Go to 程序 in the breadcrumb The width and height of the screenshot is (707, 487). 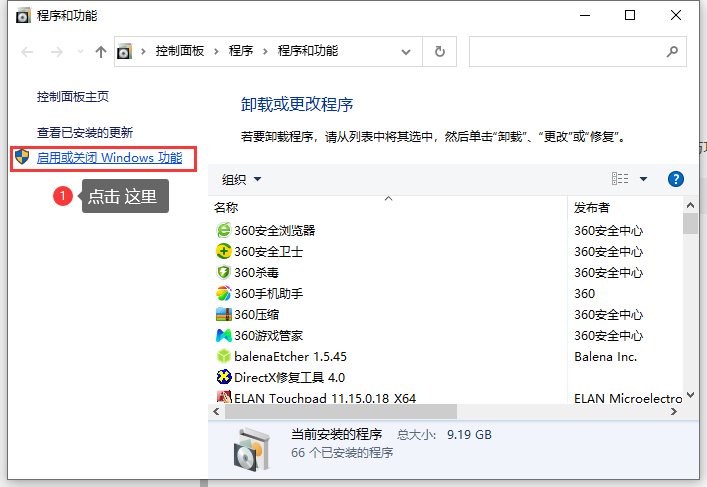click(x=241, y=51)
